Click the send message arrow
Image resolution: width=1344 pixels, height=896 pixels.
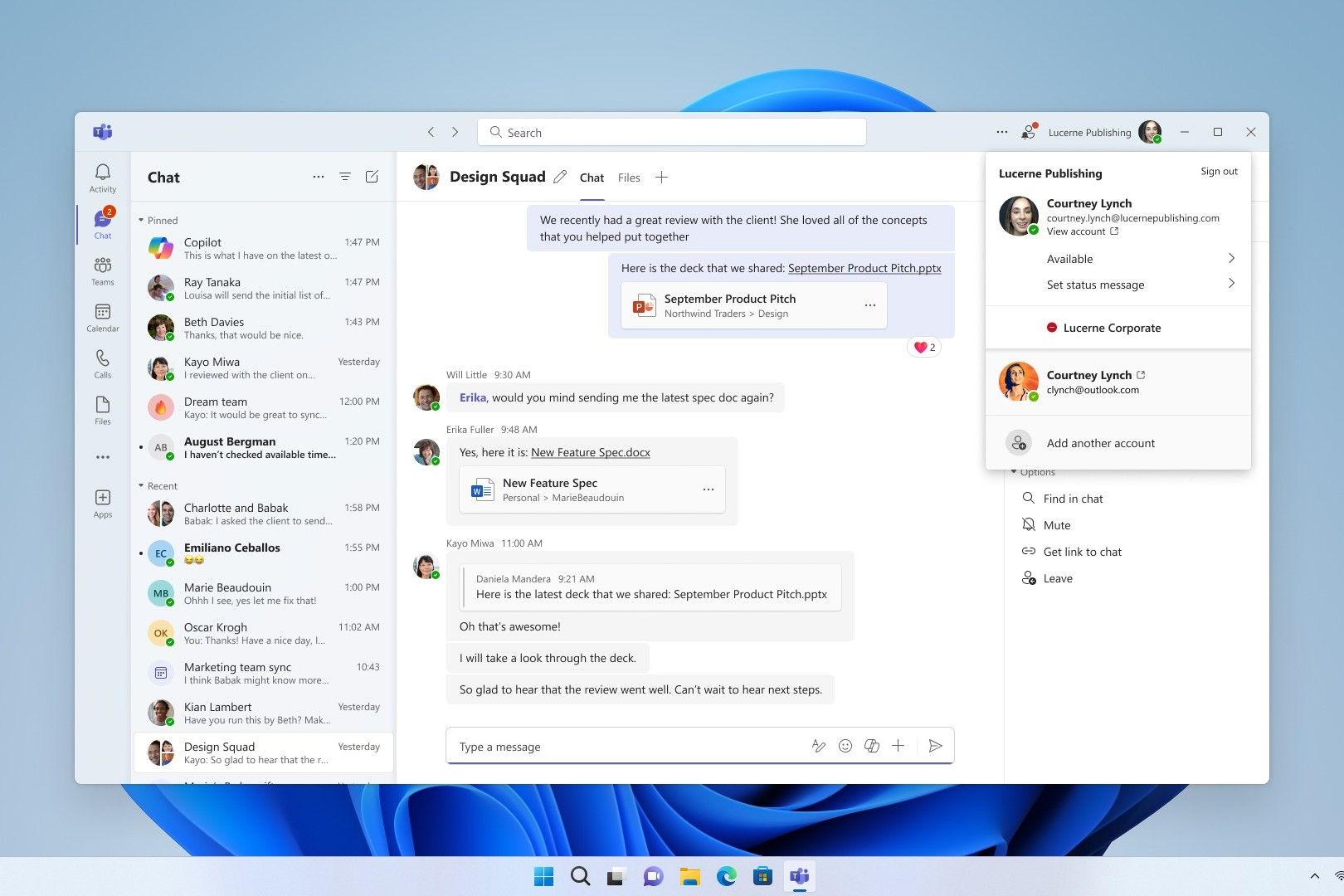(x=935, y=746)
